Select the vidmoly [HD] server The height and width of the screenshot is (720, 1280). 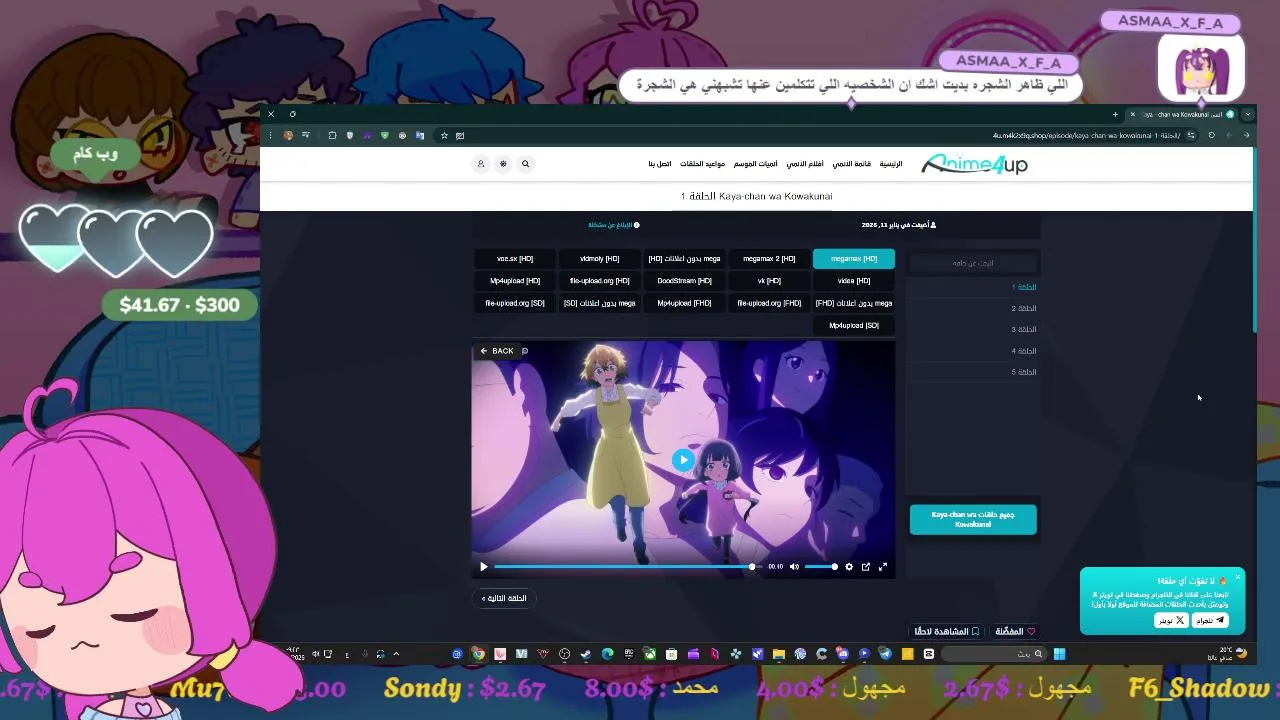pos(600,259)
